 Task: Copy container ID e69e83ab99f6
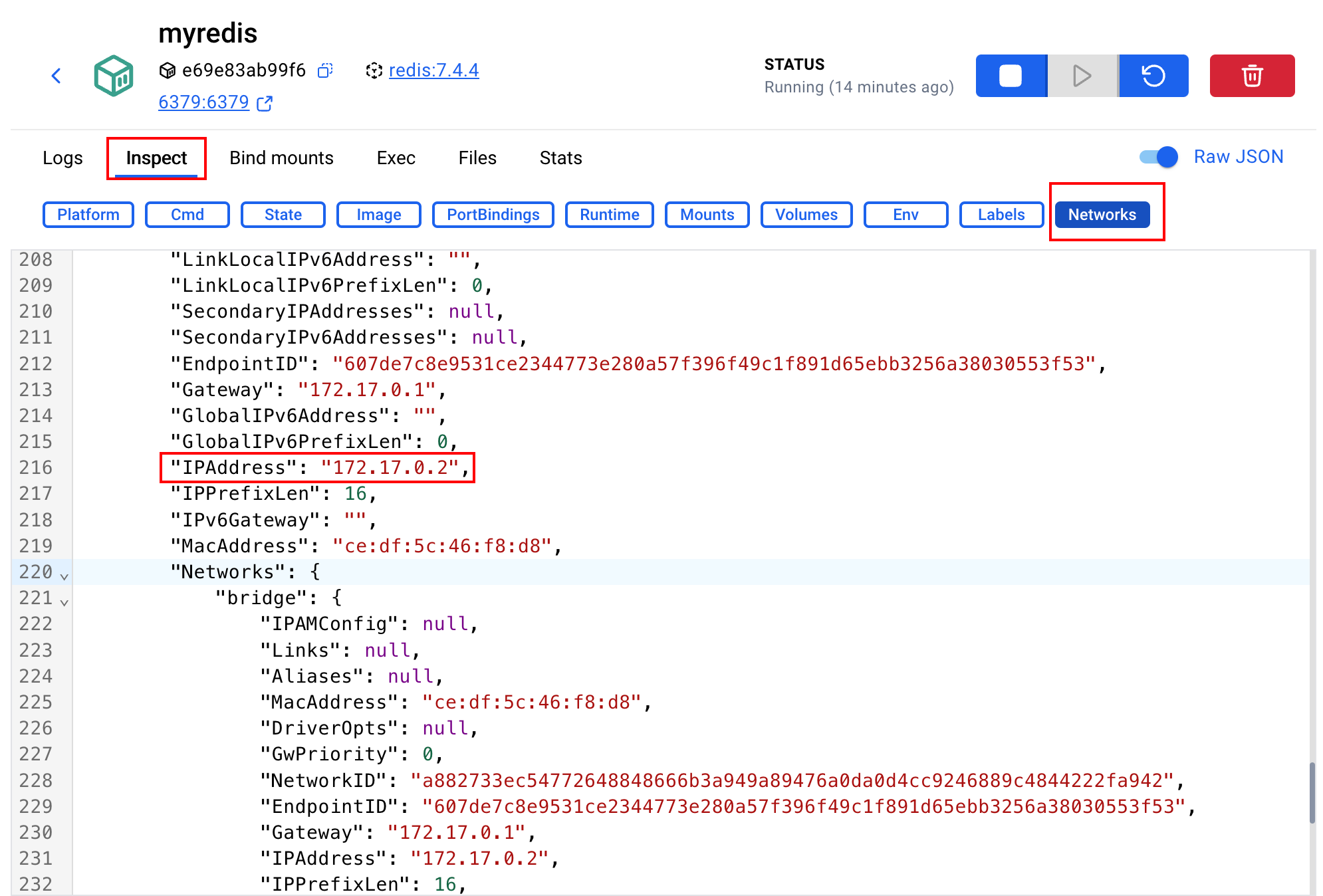325,70
